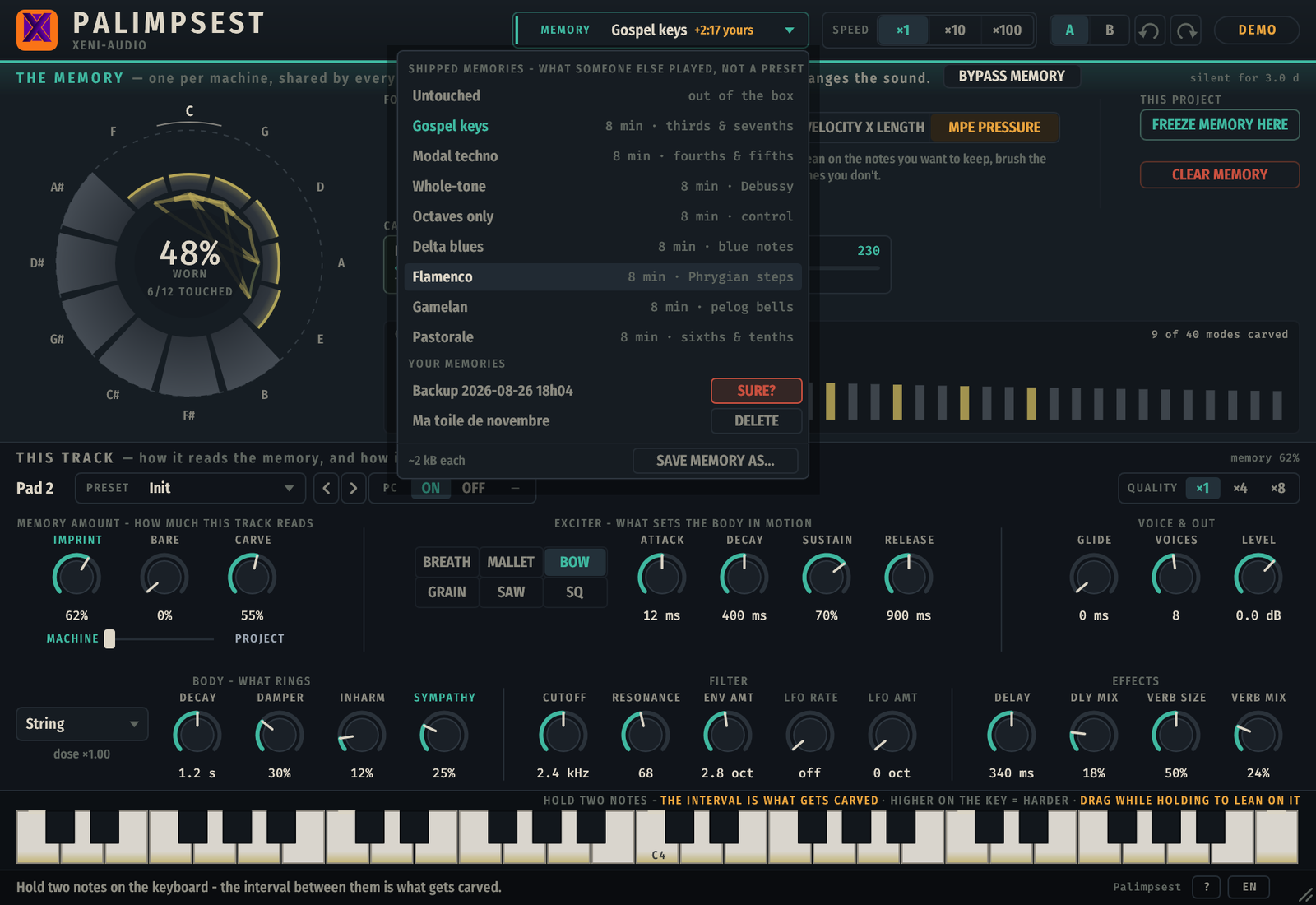Select the Modal techno memory
This screenshot has width=1316, height=905.
(603, 156)
